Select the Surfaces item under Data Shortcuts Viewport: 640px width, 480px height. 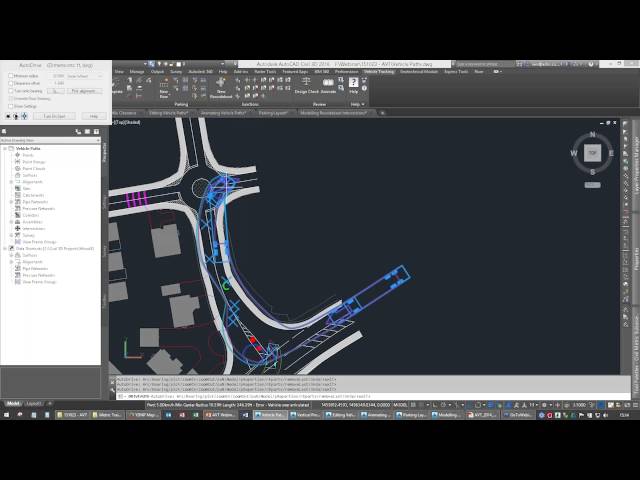[x=30, y=255]
